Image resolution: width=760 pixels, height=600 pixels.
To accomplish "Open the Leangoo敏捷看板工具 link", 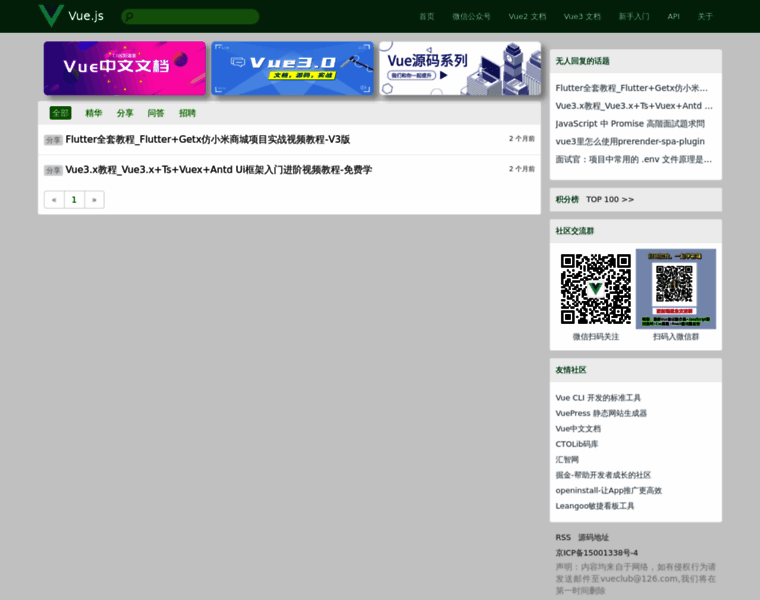I will 595,506.
